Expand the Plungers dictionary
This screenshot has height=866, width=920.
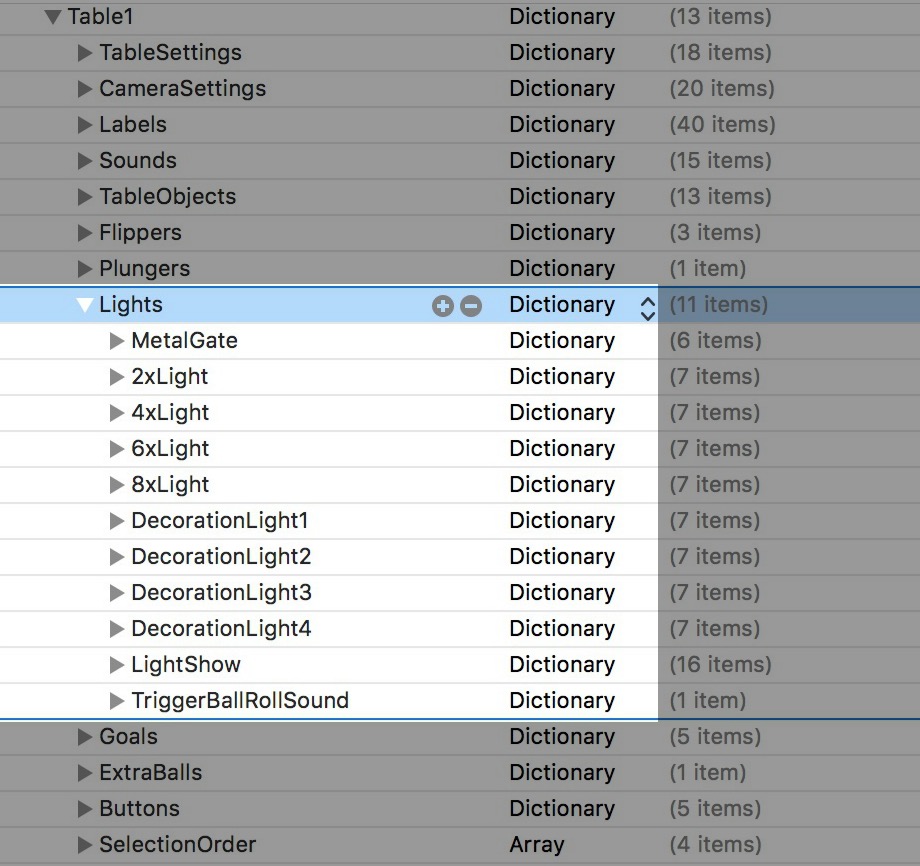click(x=84, y=268)
